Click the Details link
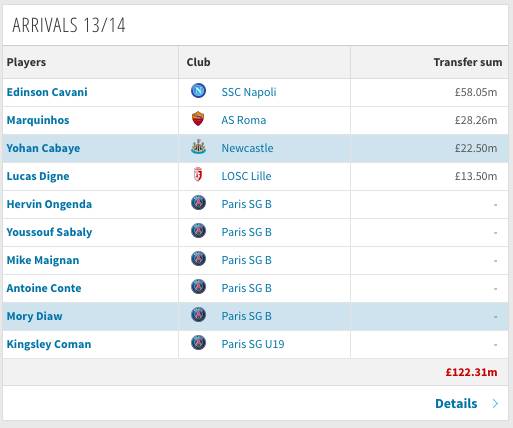 pyautogui.click(x=456, y=404)
